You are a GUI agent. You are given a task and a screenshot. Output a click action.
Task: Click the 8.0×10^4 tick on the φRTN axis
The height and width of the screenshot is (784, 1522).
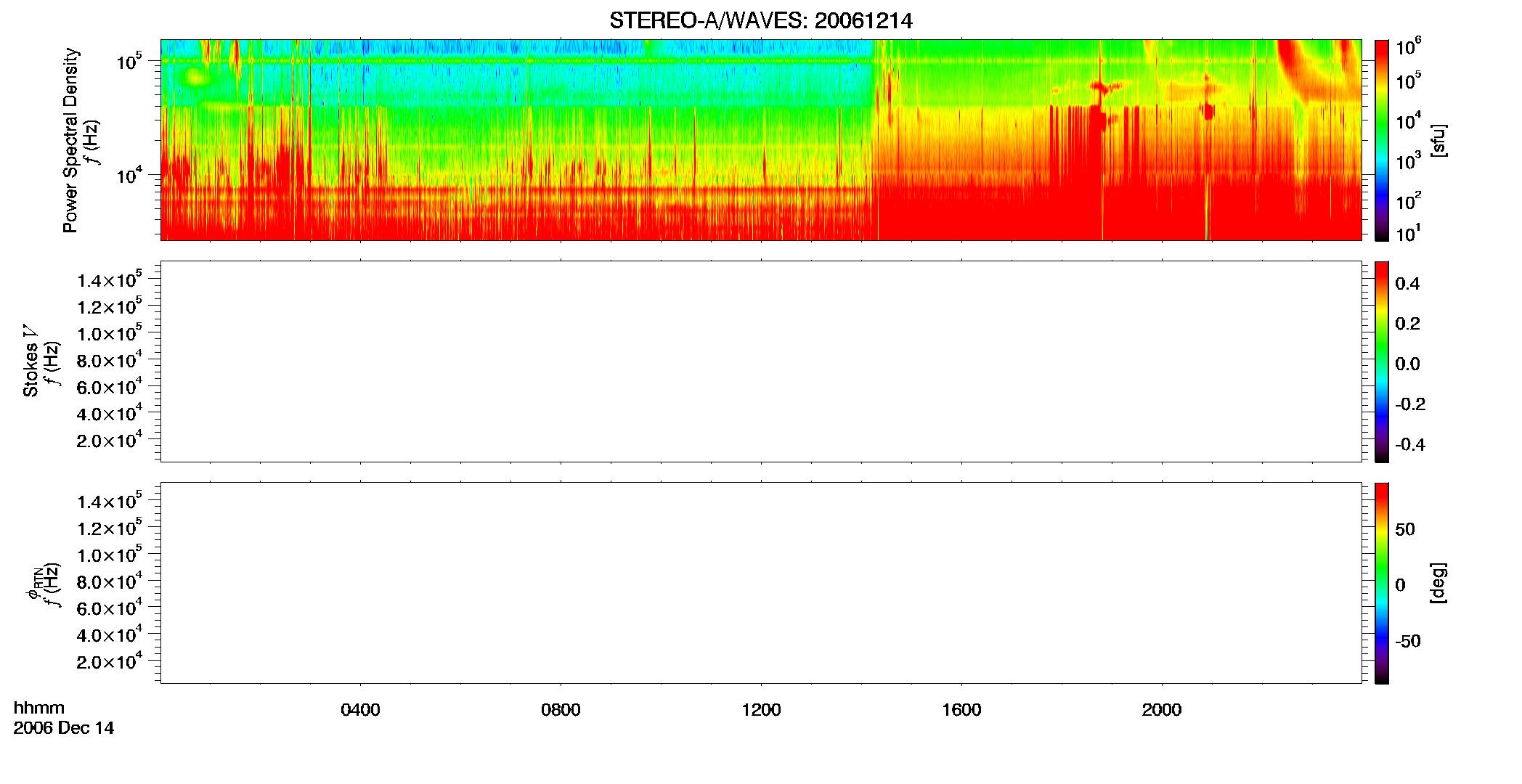tap(110, 581)
